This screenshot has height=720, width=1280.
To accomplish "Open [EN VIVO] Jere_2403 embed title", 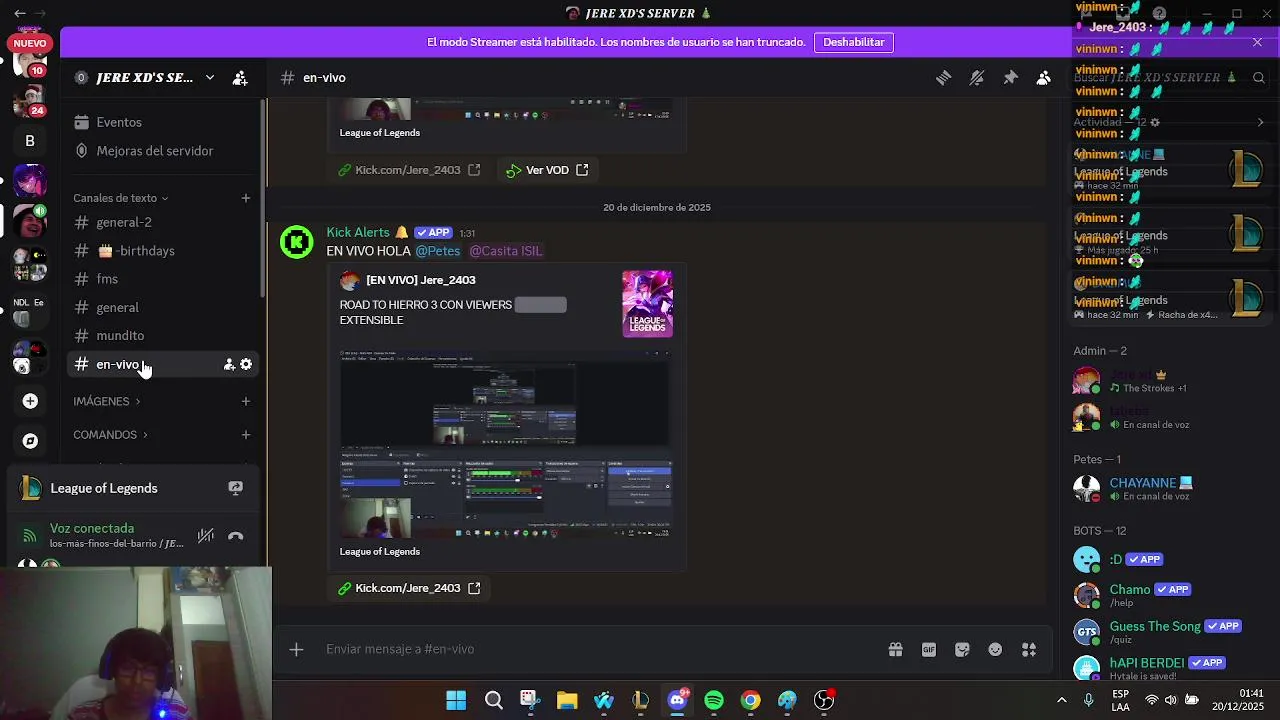I will [421, 280].
